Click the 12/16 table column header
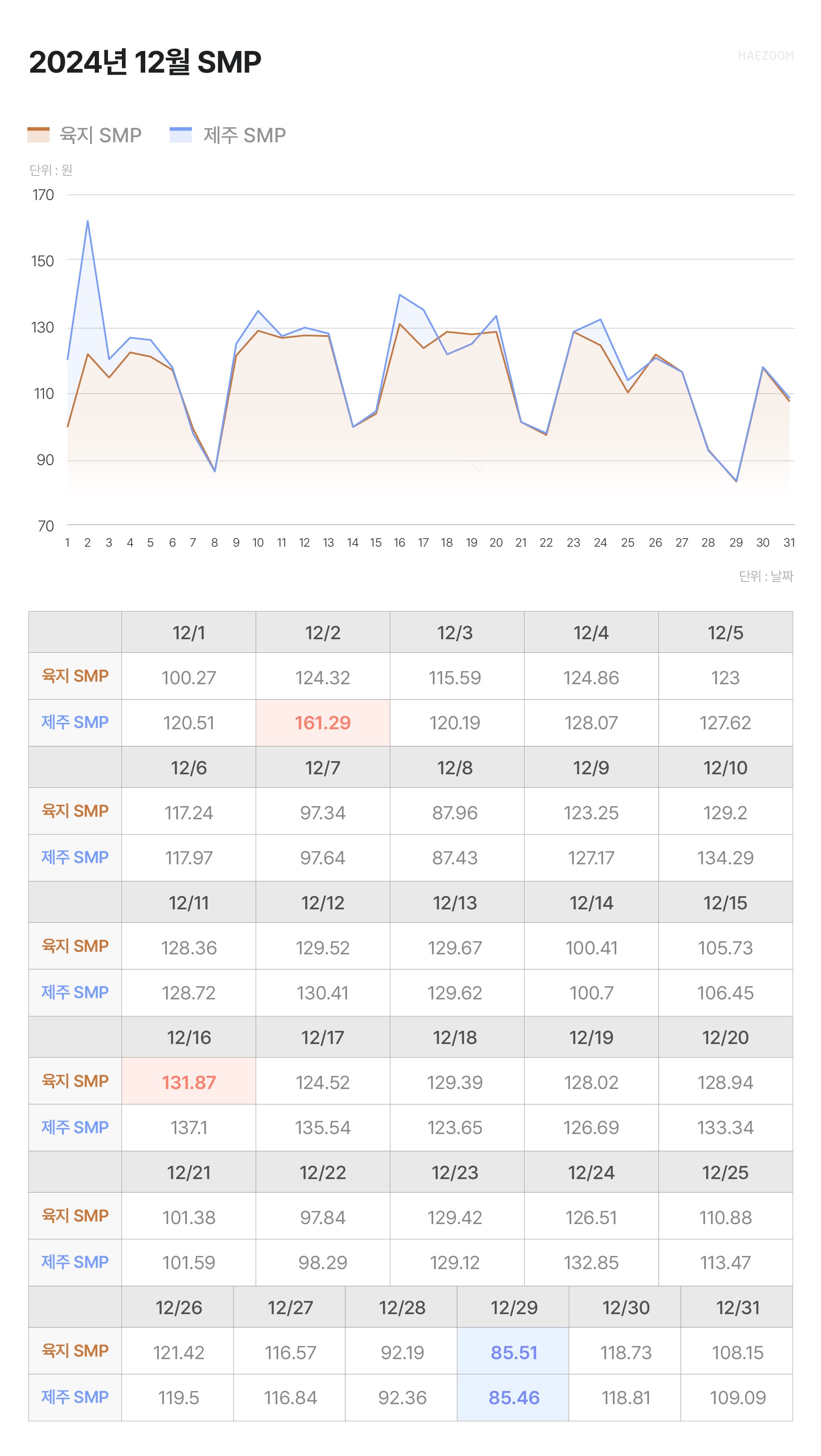This screenshot has height=1456, width=821. 189,1037
